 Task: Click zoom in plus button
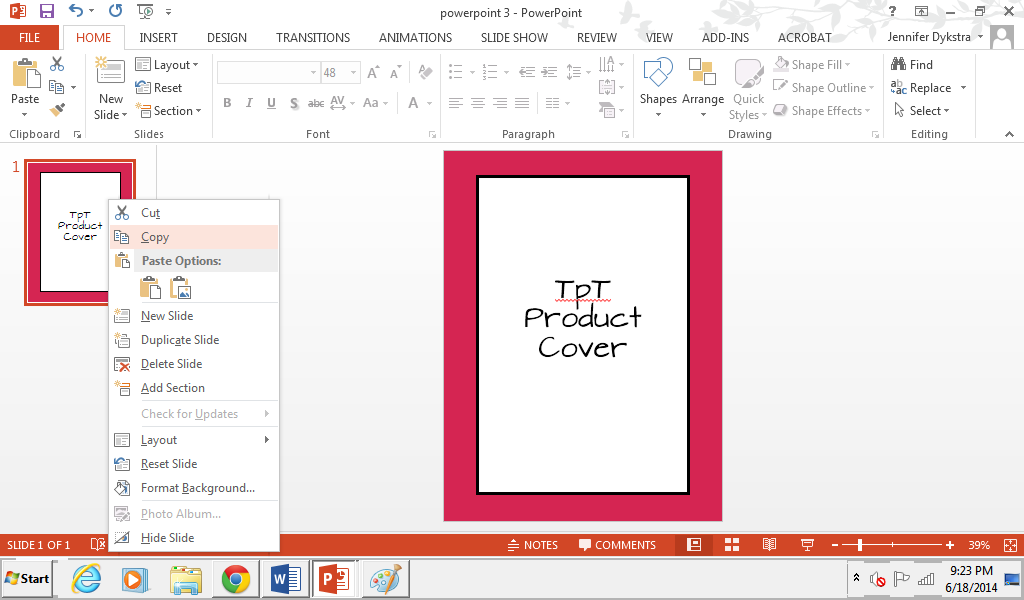click(x=950, y=545)
